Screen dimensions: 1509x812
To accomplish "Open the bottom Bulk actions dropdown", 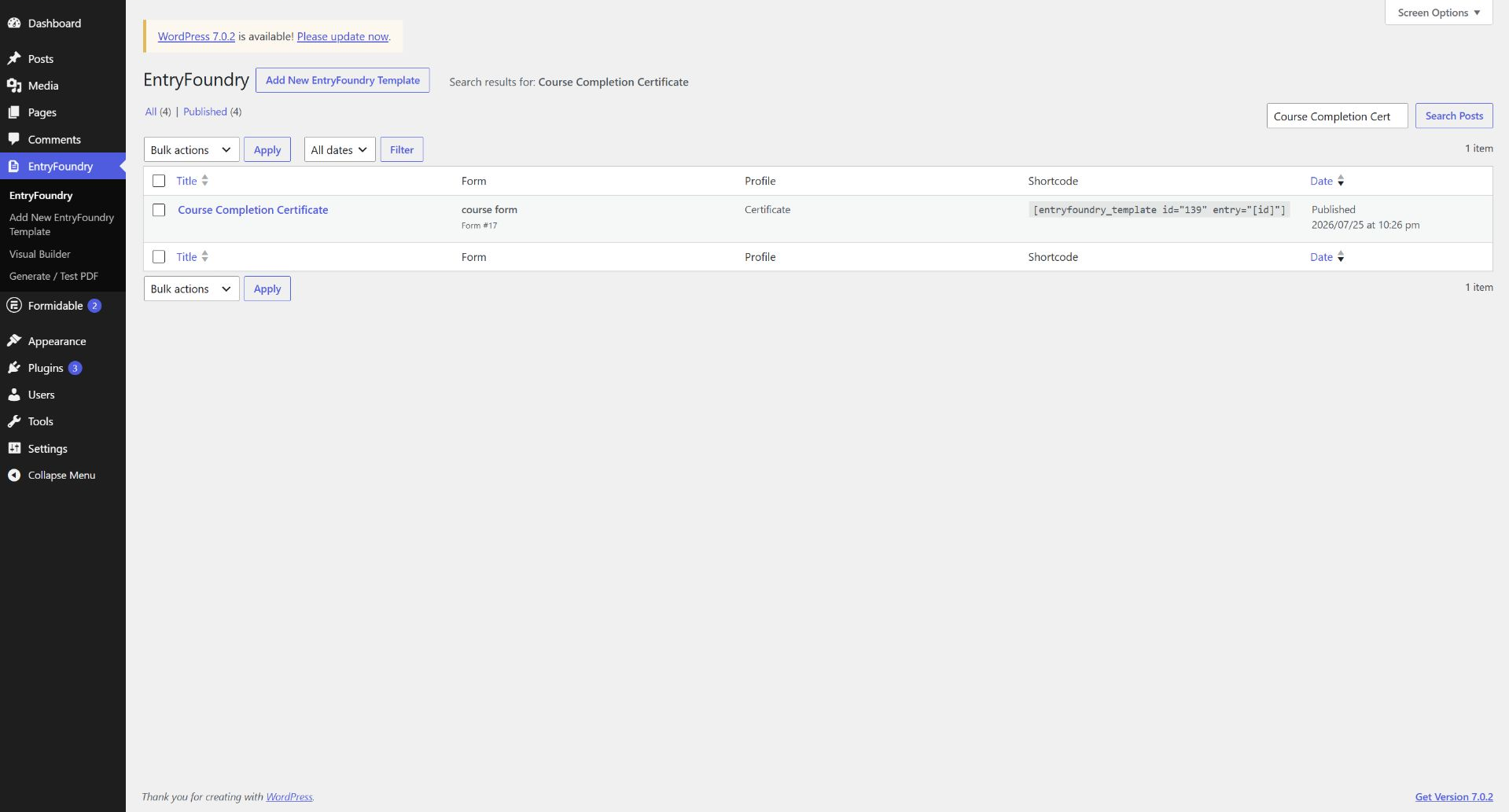I will [191, 288].
